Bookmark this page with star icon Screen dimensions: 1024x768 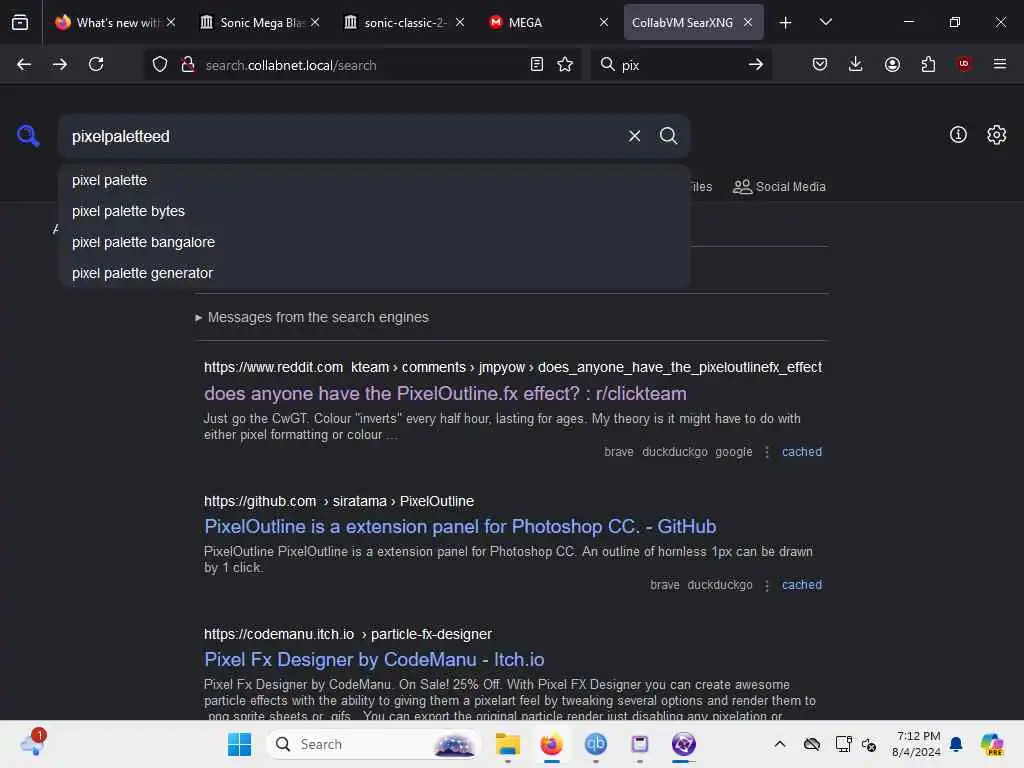pos(565,64)
